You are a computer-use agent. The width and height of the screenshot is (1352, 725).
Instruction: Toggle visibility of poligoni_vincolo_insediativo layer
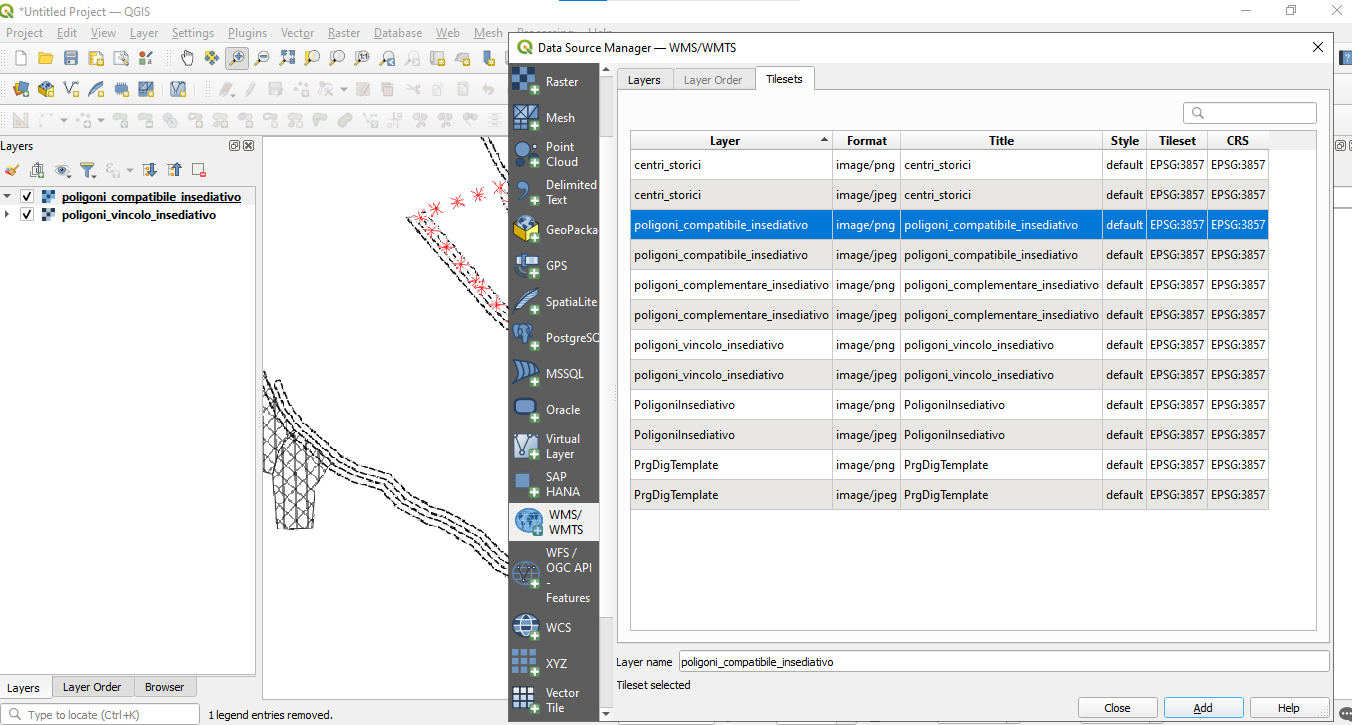[27, 214]
